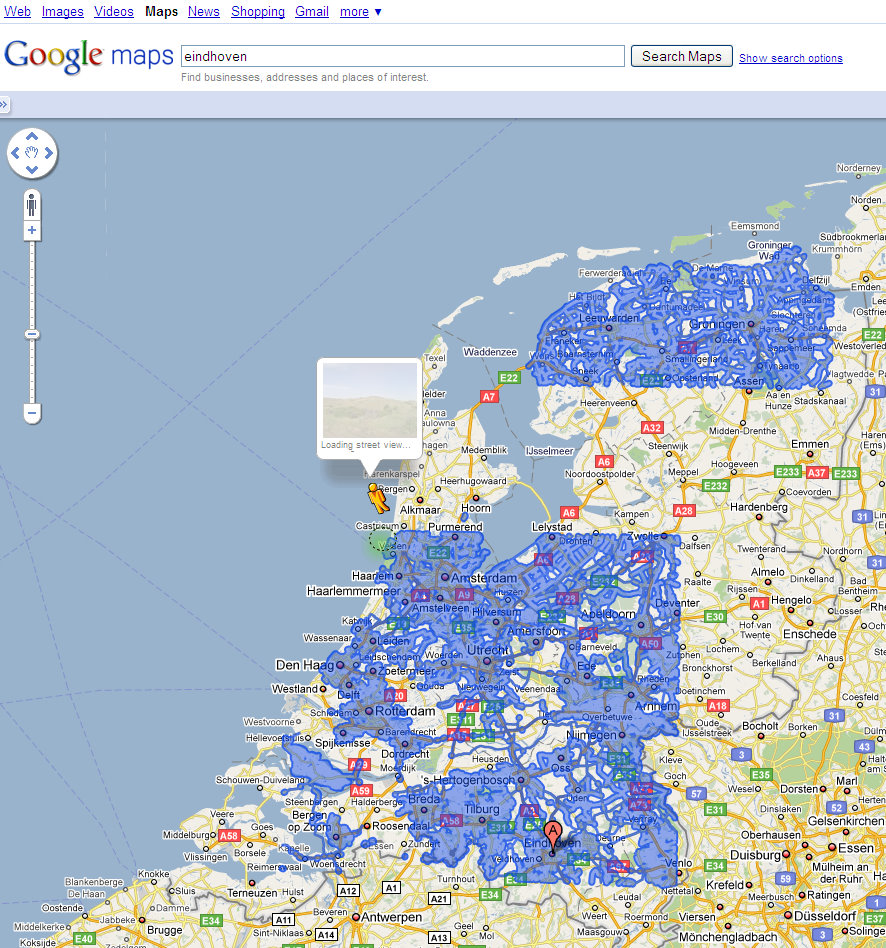Click the A28 shield near Meppel
Viewport: 886px width, 948px height.
pyautogui.click(x=683, y=510)
